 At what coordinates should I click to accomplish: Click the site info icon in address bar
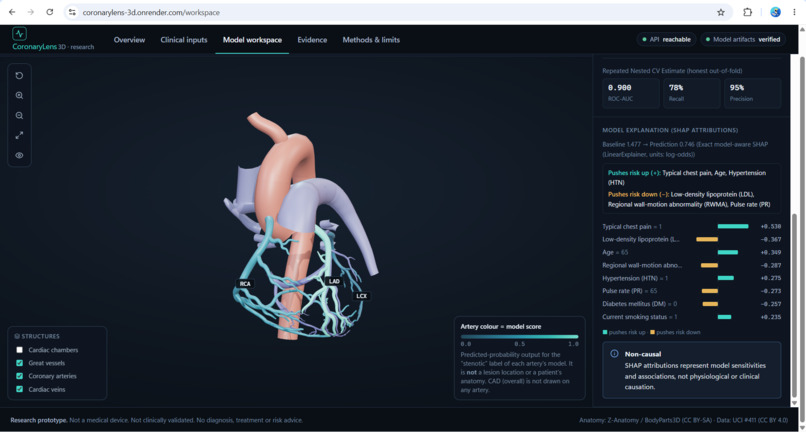tap(72, 12)
